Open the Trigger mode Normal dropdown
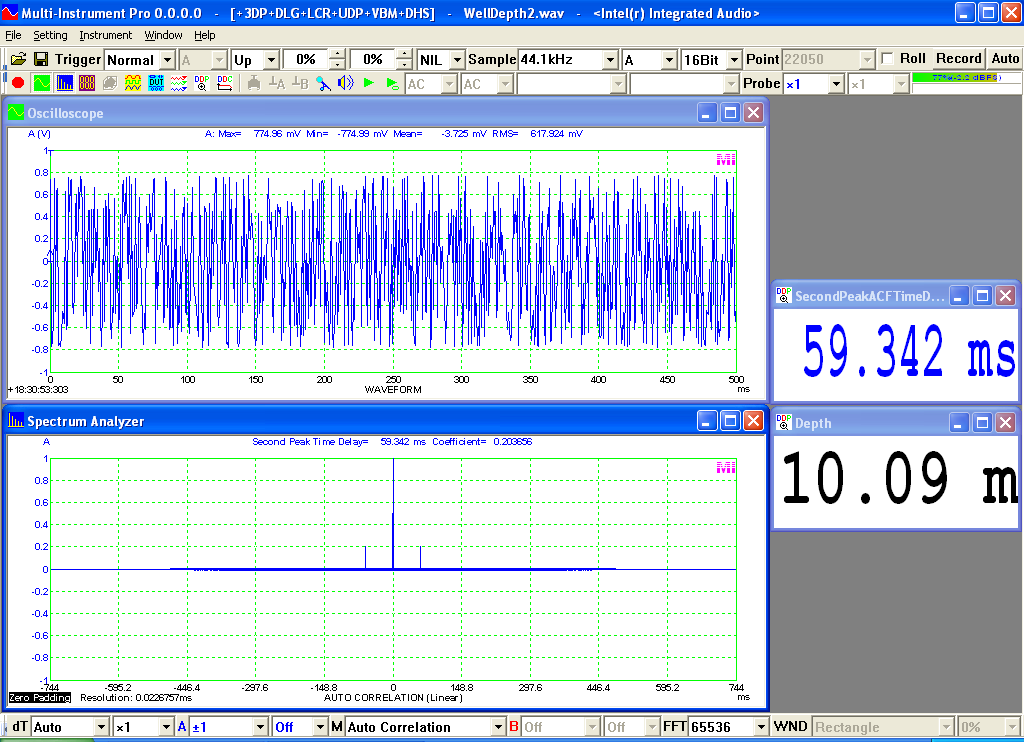1024x742 pixels. 168,60
